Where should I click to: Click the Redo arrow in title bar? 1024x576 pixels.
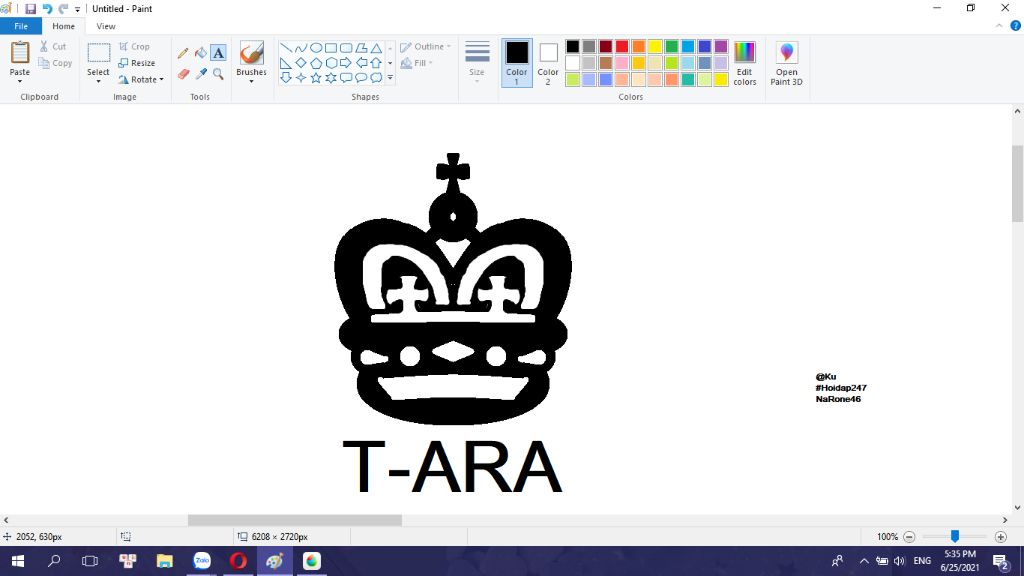click(x=63, y=8)
